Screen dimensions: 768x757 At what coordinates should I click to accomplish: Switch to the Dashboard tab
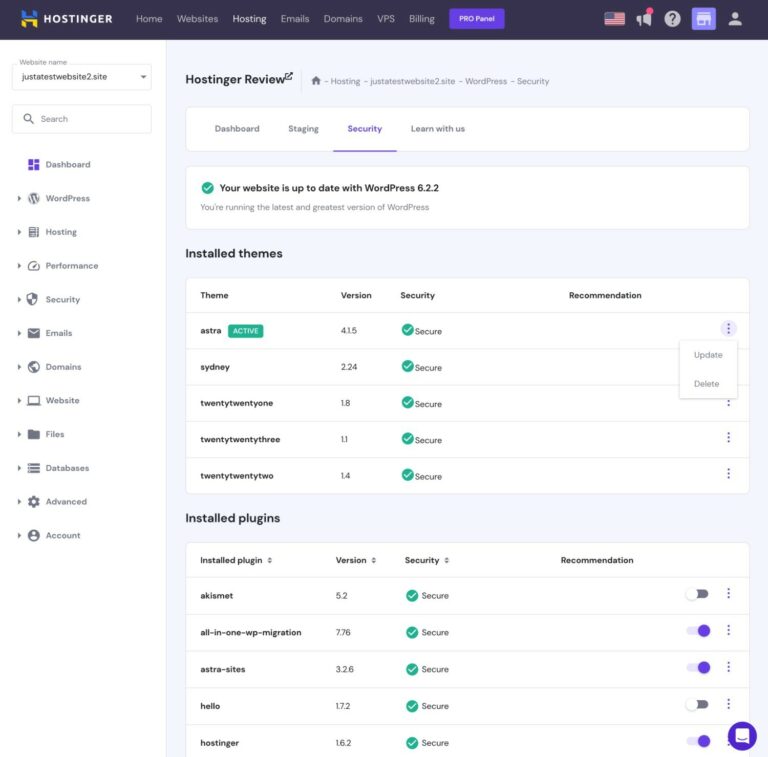coord(237,129)
